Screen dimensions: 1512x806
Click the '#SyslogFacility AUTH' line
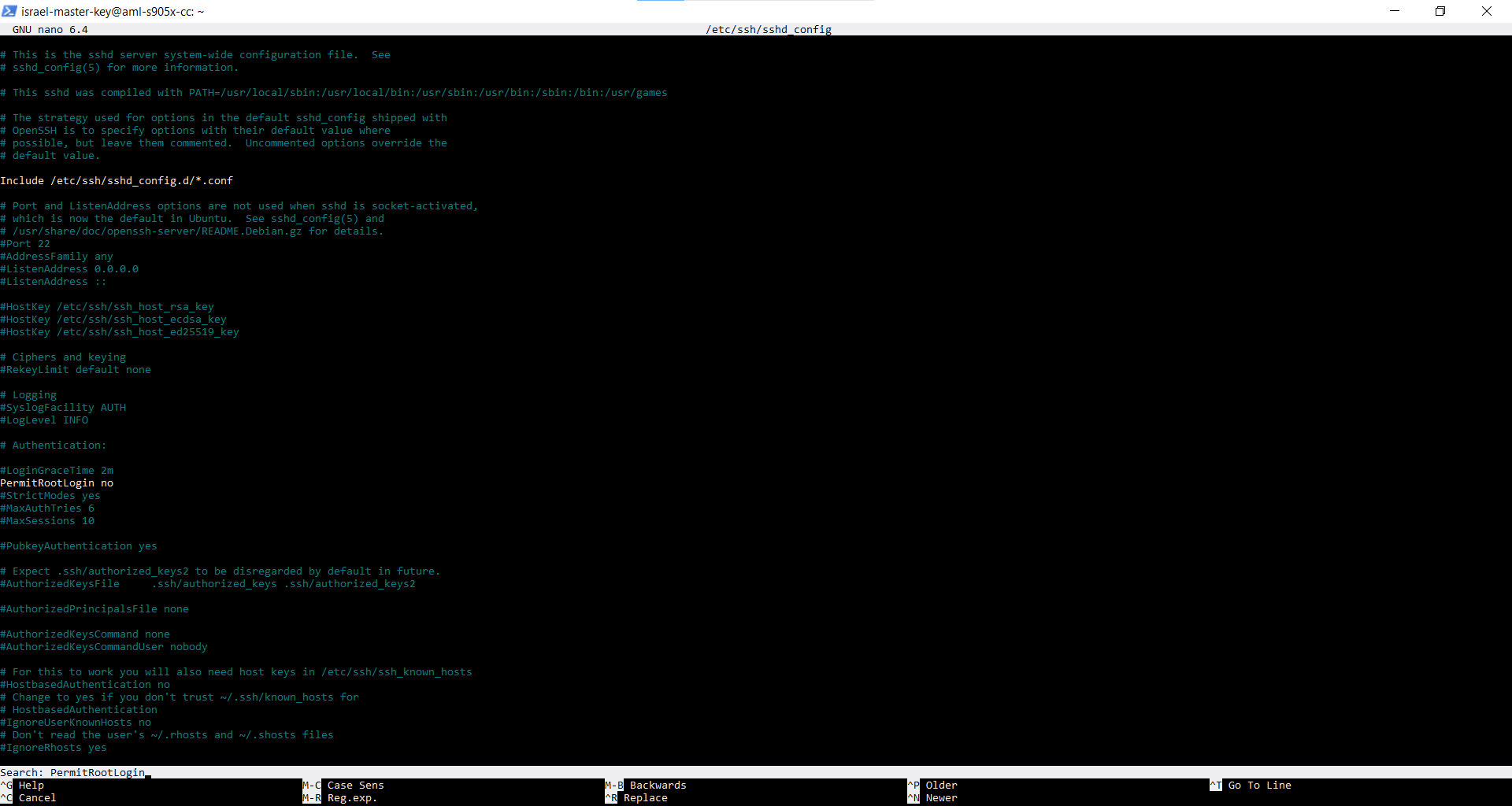tap(63, 407)
